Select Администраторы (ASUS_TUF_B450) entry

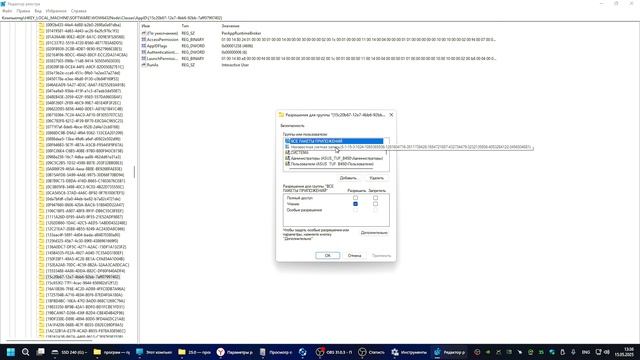pos(334,158)
